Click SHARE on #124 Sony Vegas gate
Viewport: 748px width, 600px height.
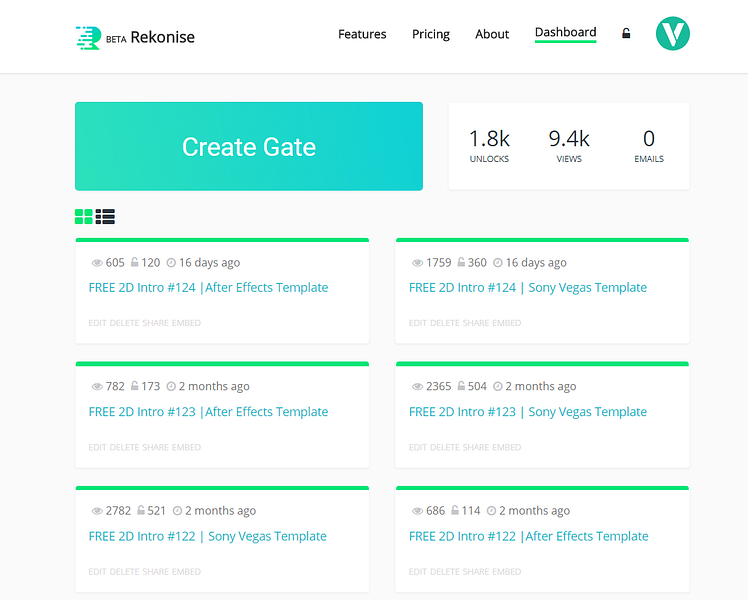pyautogui.click(x=476, y=323)
